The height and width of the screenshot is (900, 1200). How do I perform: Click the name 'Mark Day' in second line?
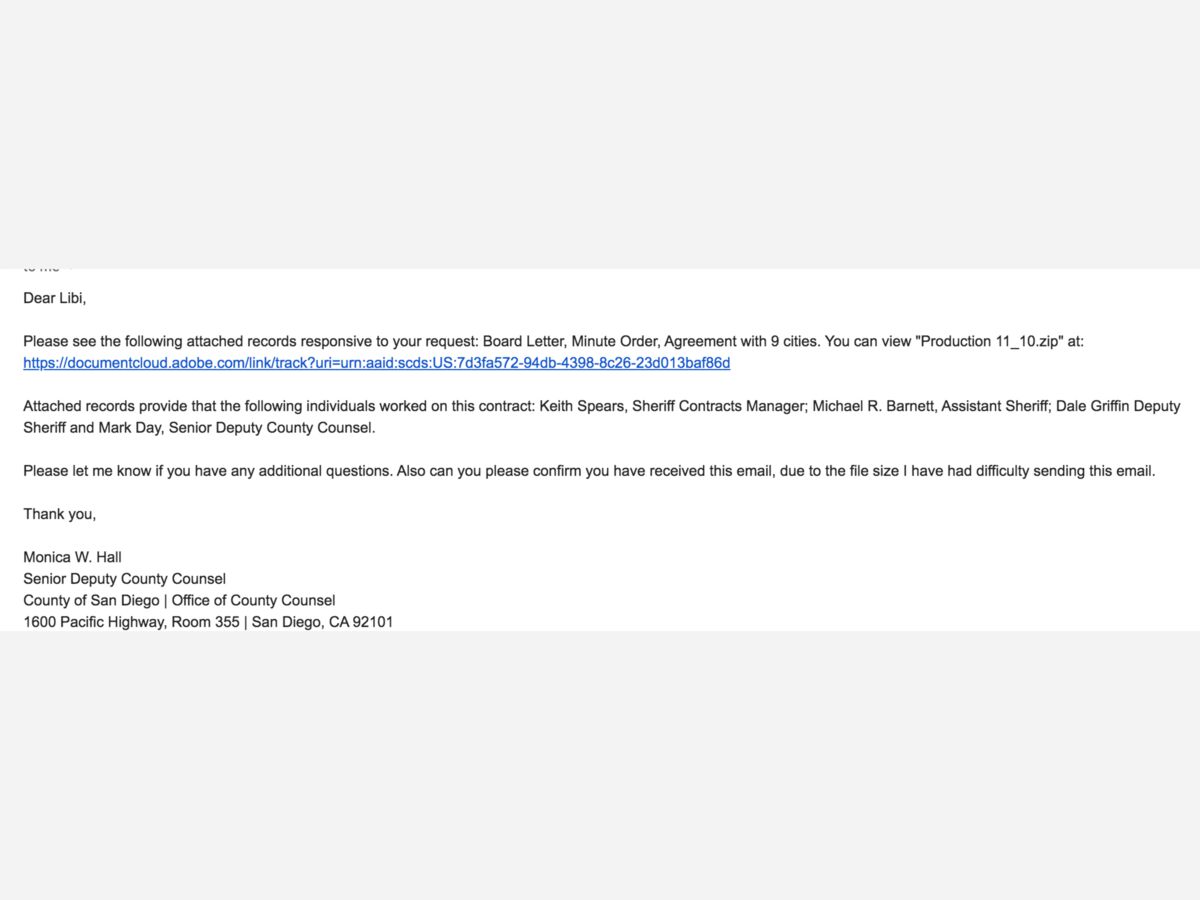pos(129,428)
